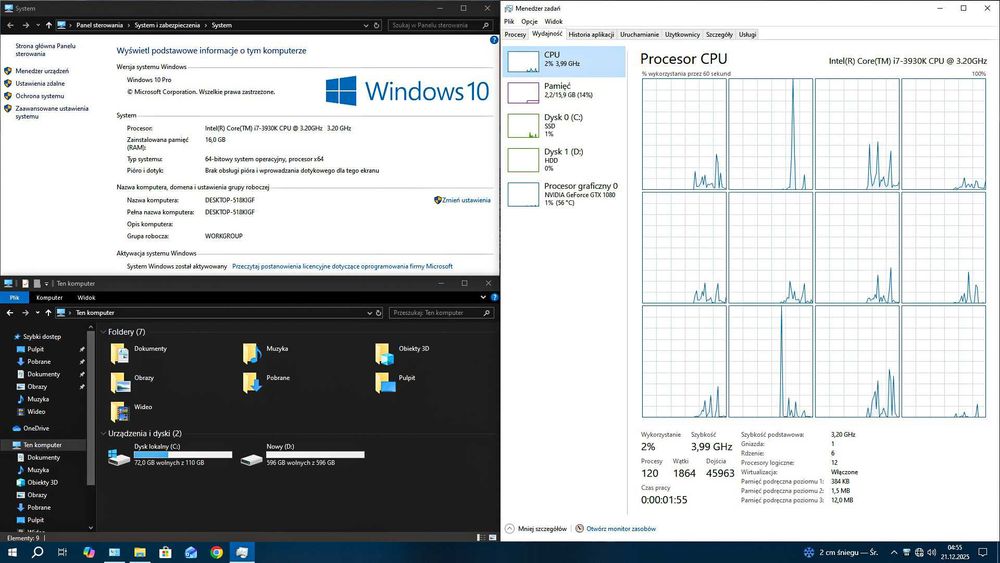Open Windows Start menu
The height and width of the screenshot is (563, 1000).
pyautogui.click(x=11, y=552)
